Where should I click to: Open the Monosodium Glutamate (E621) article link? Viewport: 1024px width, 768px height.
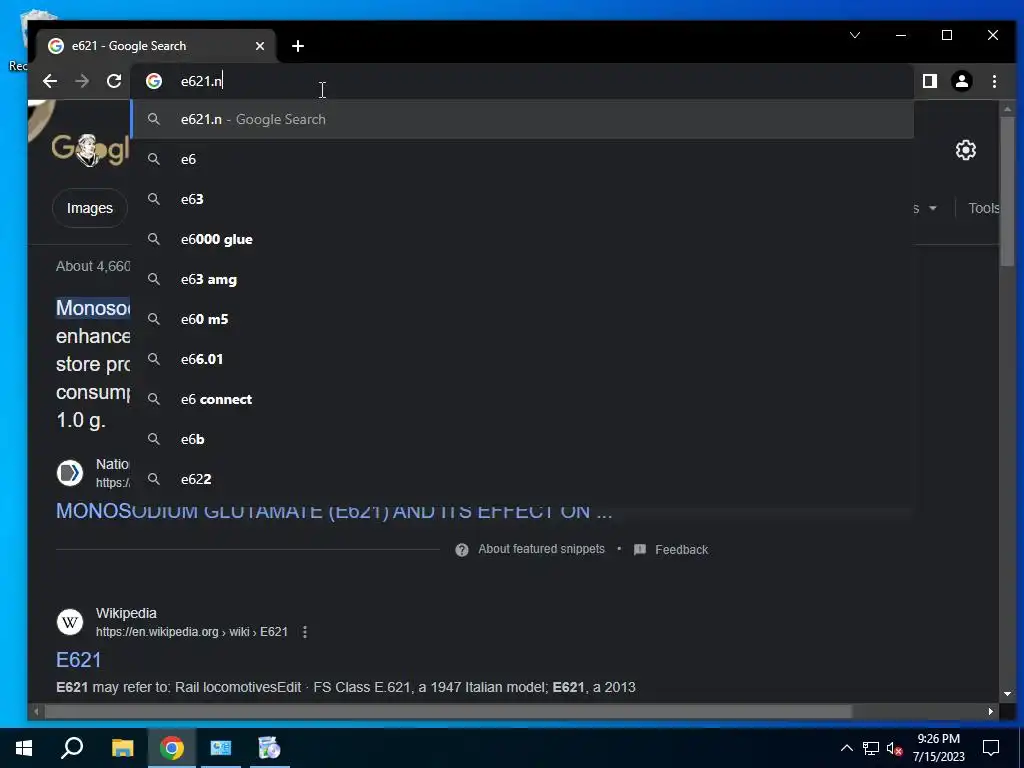[334, 511]
